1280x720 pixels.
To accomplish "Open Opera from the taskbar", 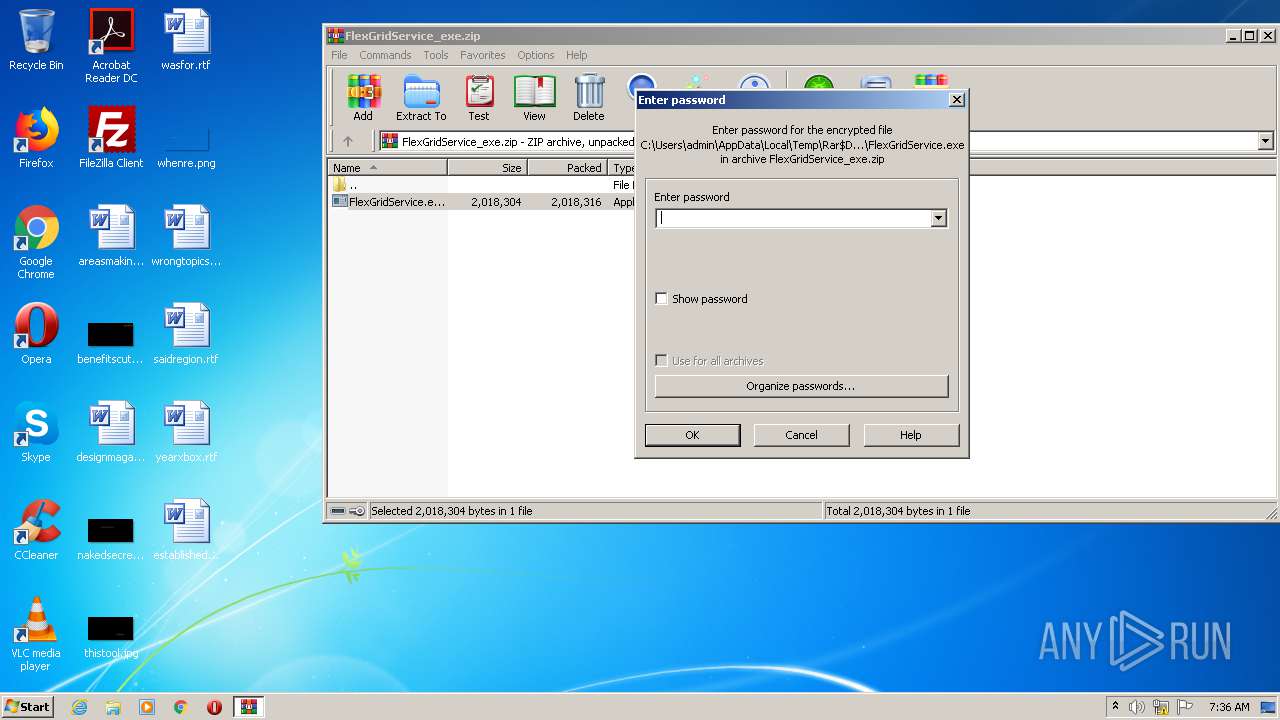I will (214, 707).
